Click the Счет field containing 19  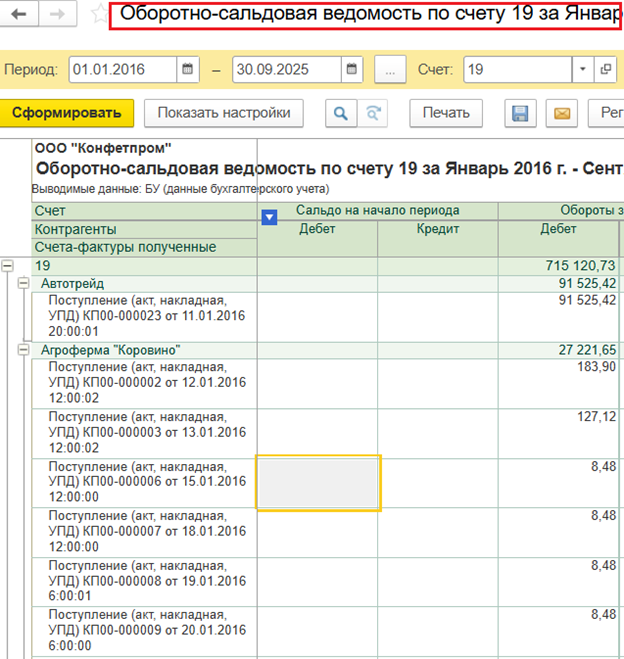[518, 69]
